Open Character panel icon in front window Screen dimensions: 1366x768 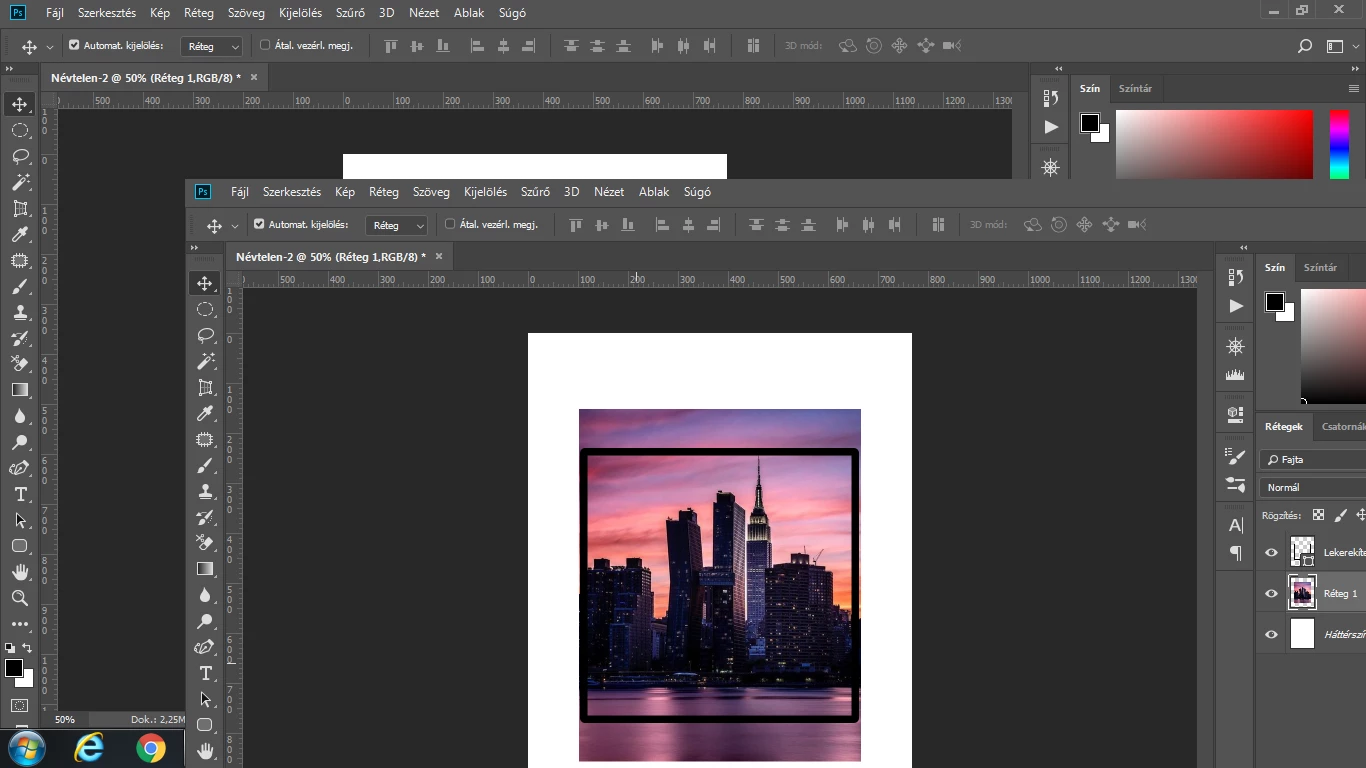1236,525
